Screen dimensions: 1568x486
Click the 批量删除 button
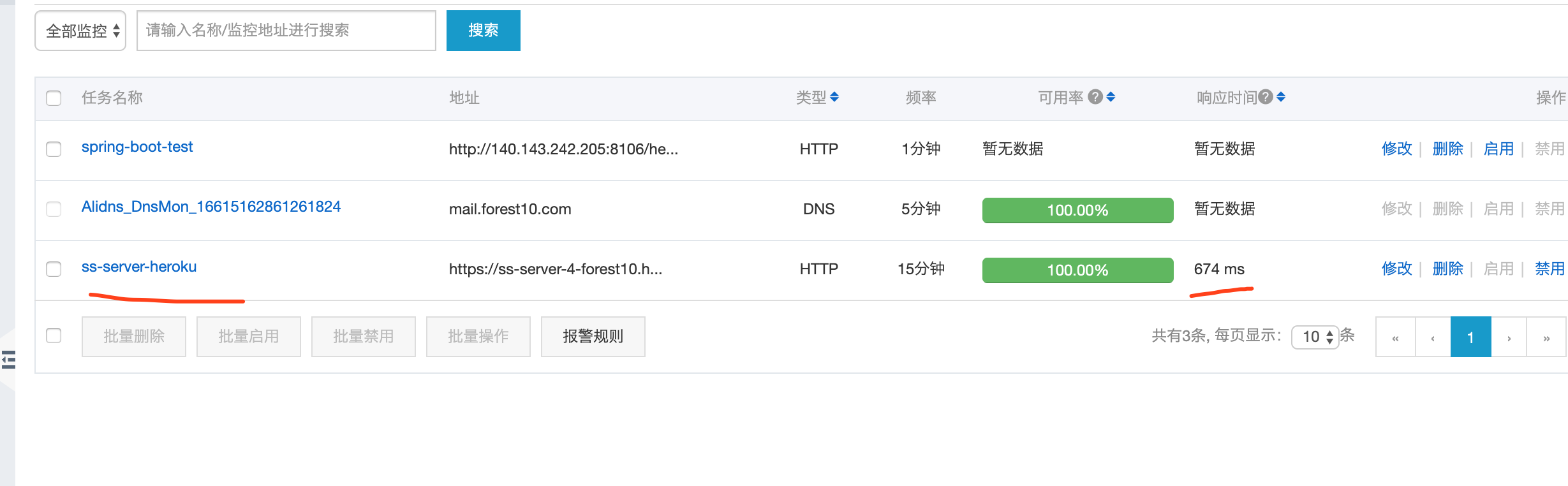(x=134, y=337)
